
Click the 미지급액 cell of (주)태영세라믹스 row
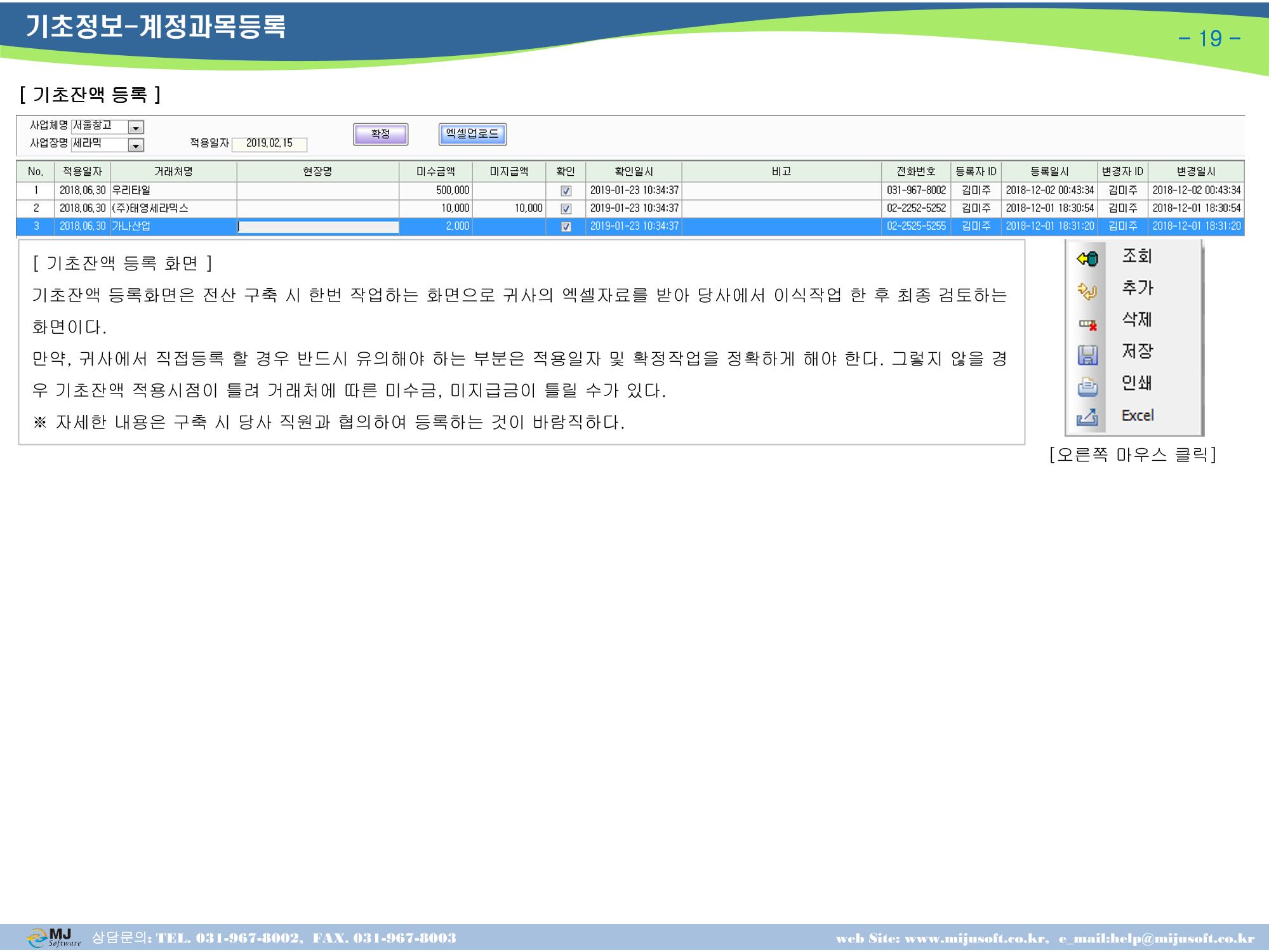pyautogui.click(x=509, y=208)
